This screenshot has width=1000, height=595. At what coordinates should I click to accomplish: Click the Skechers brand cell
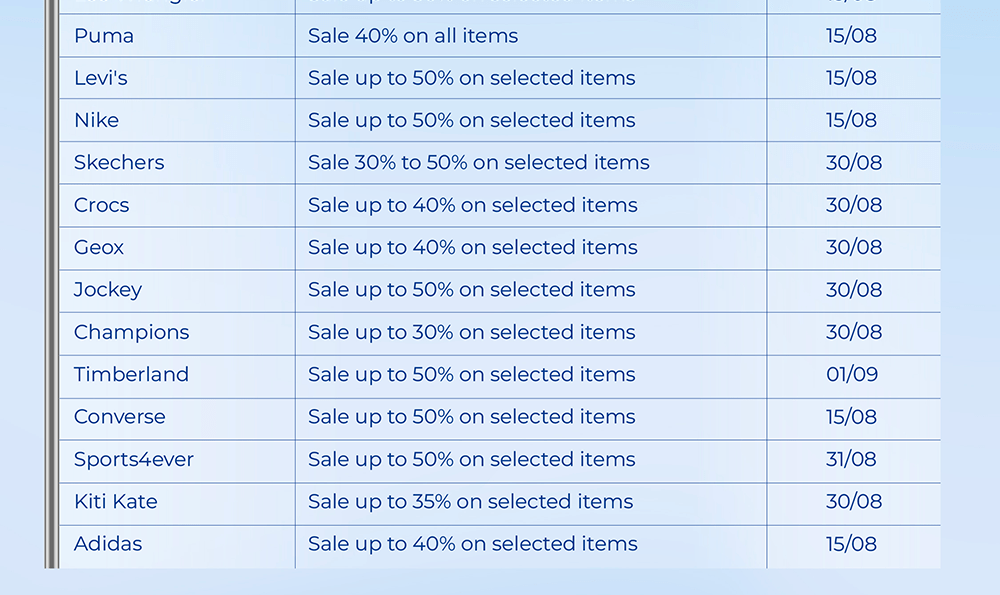click(119, 162)
